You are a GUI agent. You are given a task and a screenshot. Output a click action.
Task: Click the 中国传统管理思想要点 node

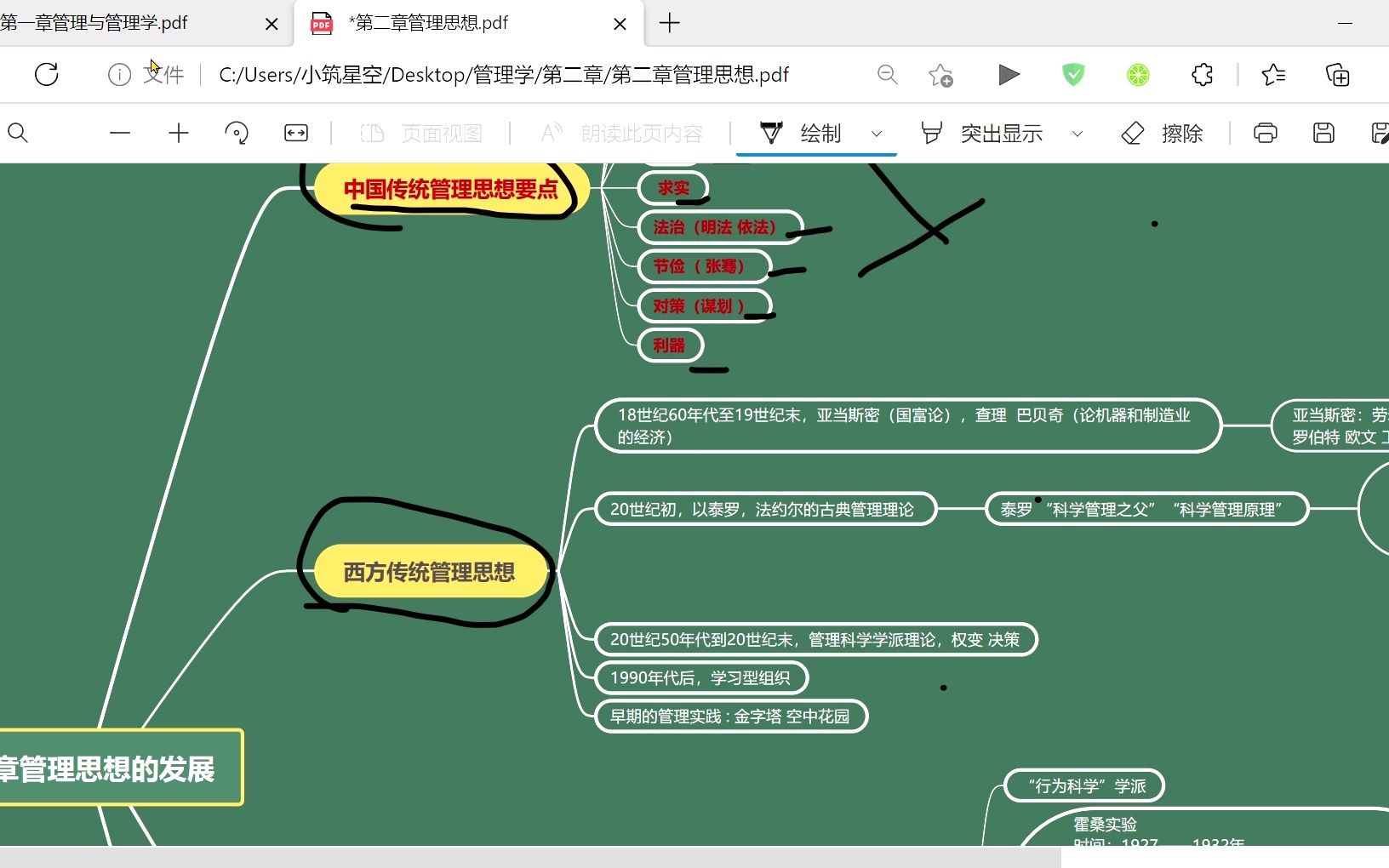pos(451,189)
